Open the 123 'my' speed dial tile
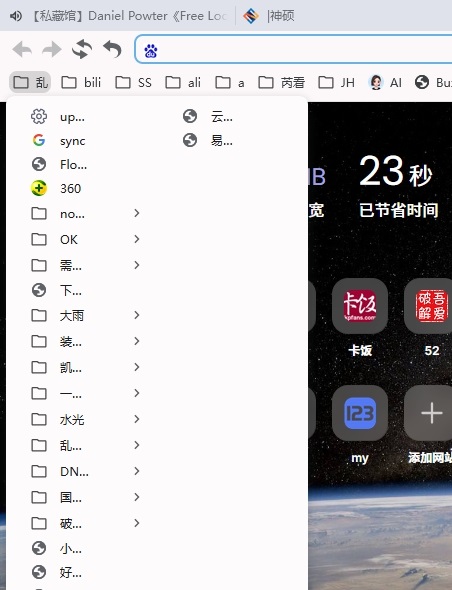The image size is (452, 590). pyautogui.click(x=360, y=413)
